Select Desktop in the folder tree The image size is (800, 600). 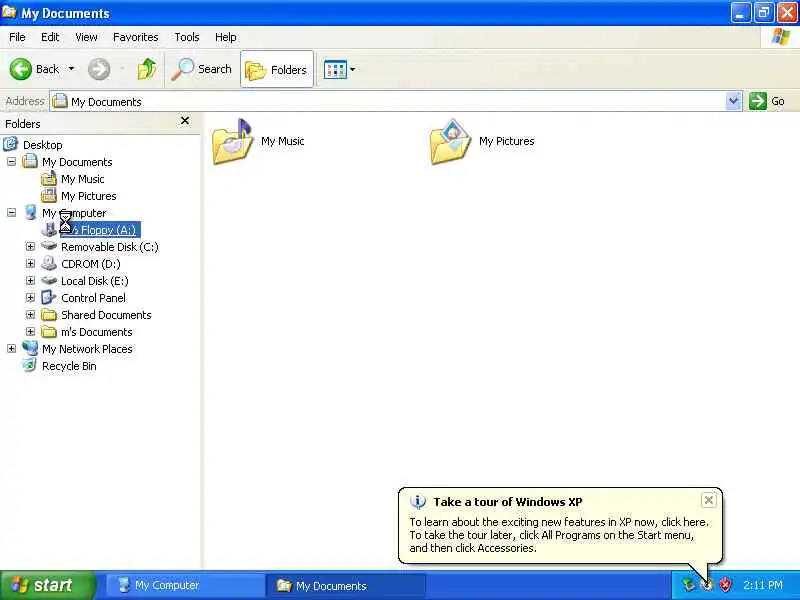point(42,145)
